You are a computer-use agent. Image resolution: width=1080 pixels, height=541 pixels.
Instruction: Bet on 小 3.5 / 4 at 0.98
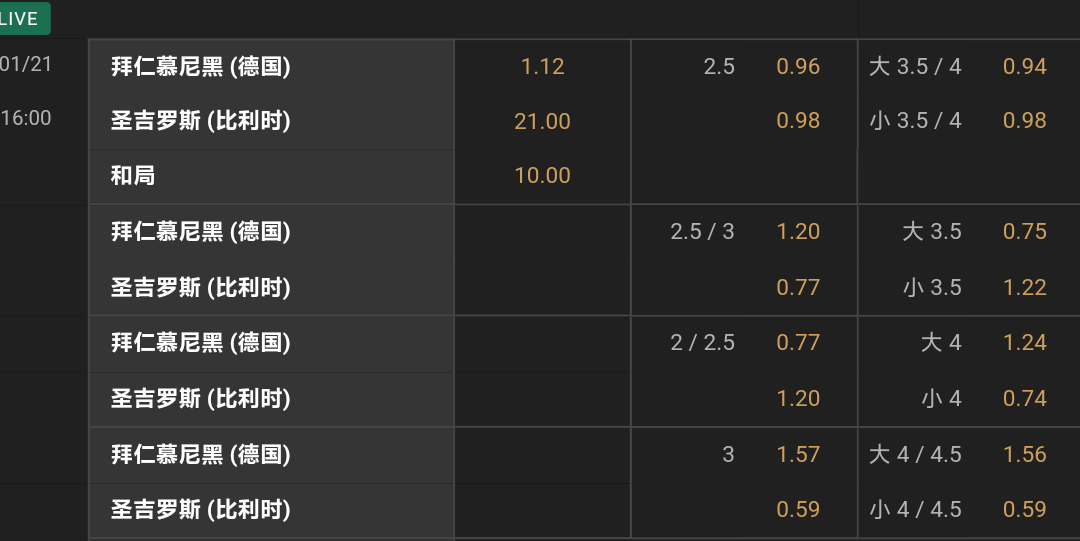pos(1024,121)
